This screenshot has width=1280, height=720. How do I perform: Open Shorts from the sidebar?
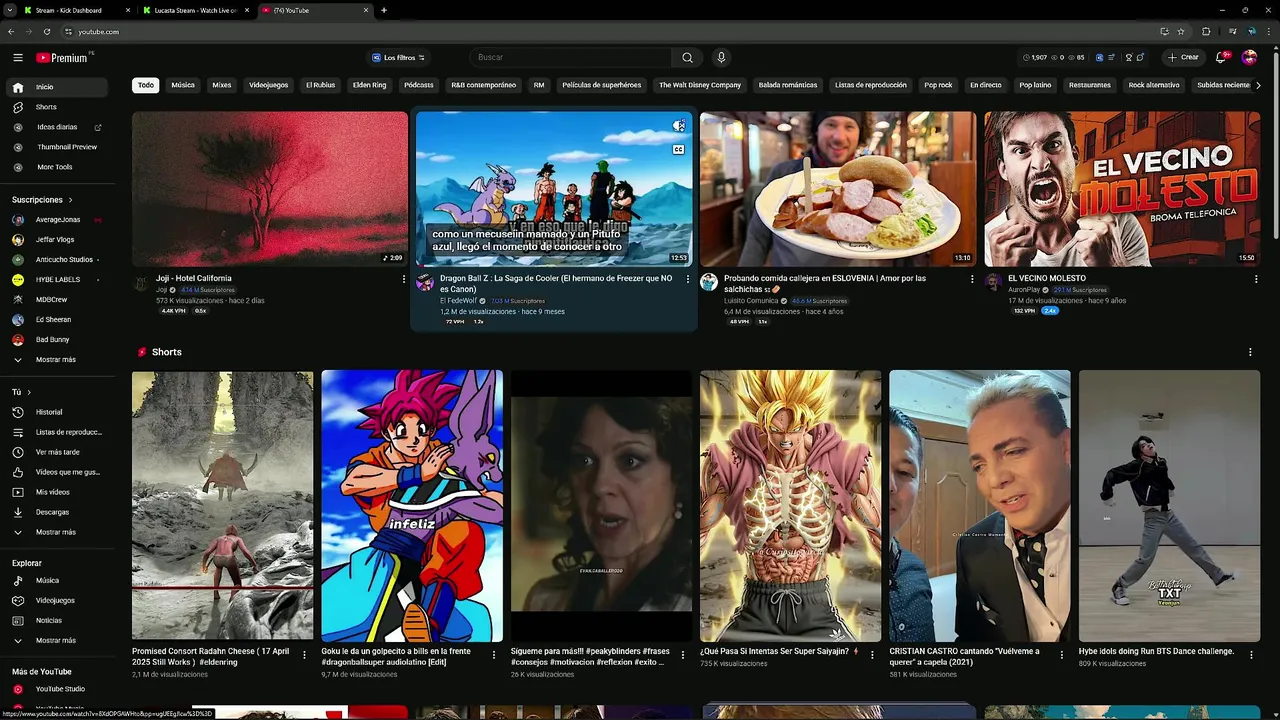[x=56, y=107]
